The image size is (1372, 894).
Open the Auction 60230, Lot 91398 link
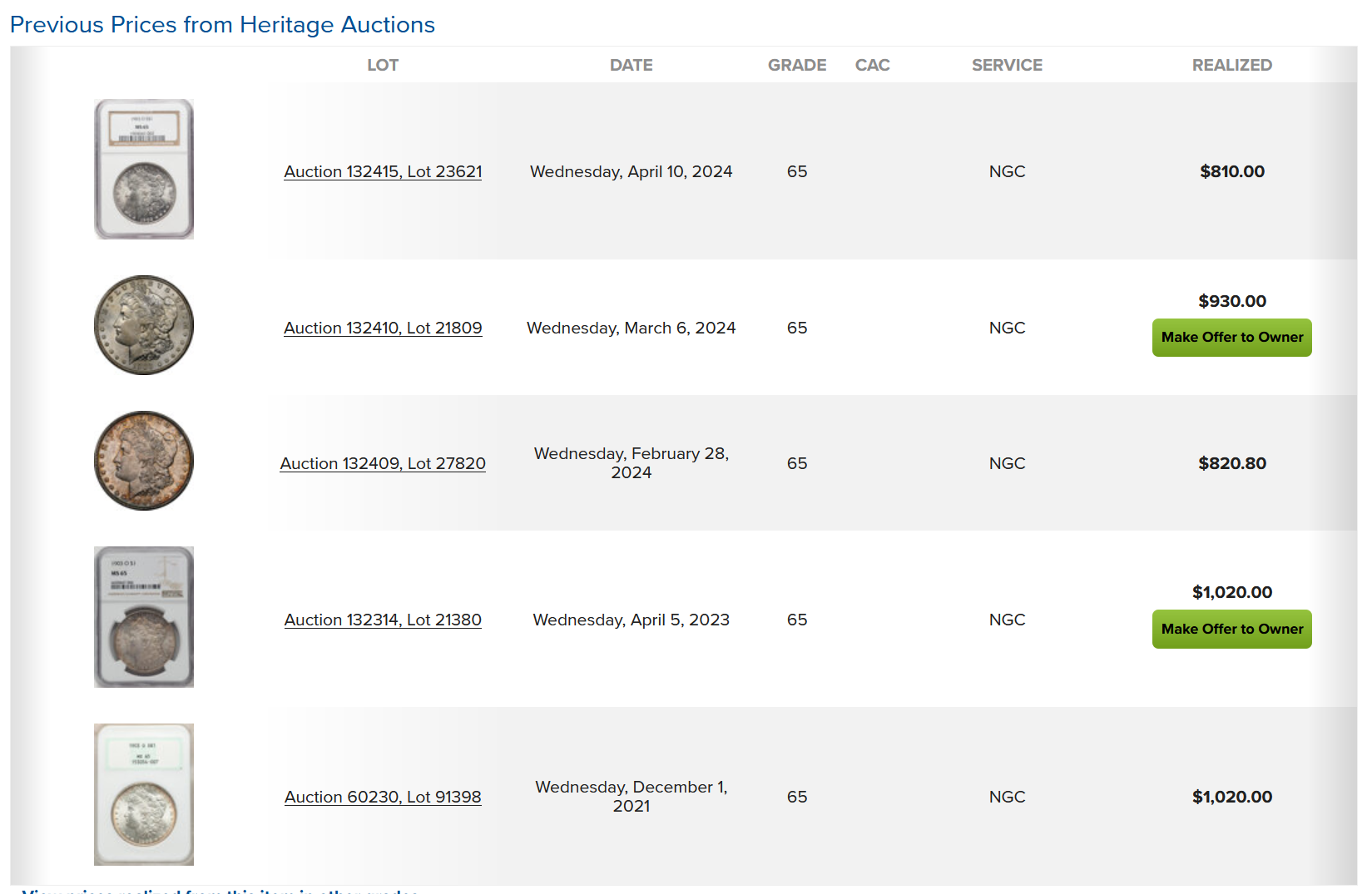(383, 797)
